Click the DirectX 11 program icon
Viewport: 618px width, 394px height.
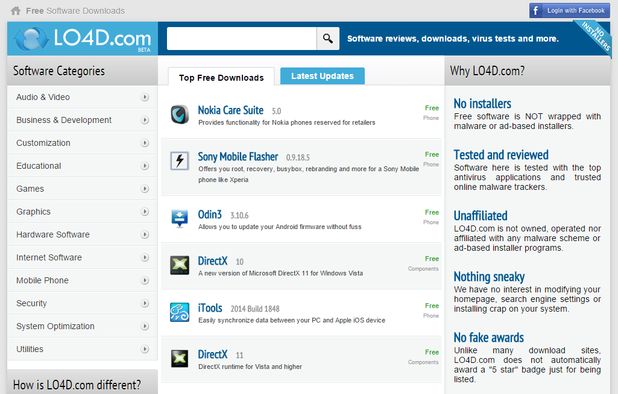[x=180, y=359]
